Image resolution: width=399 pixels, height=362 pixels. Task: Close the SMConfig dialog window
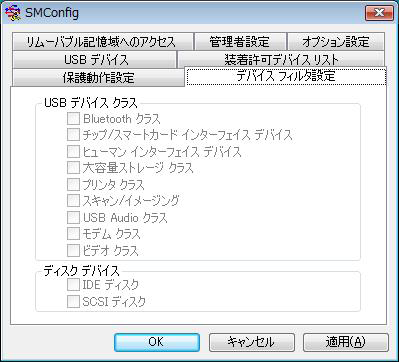(379, 13)
